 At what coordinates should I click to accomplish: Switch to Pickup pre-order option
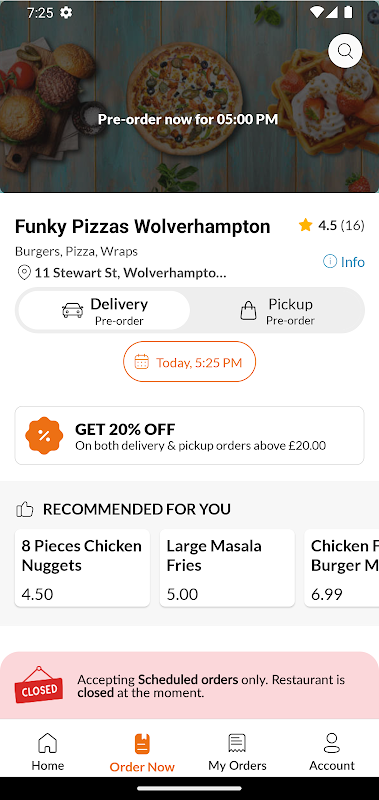tap(277, 310)
